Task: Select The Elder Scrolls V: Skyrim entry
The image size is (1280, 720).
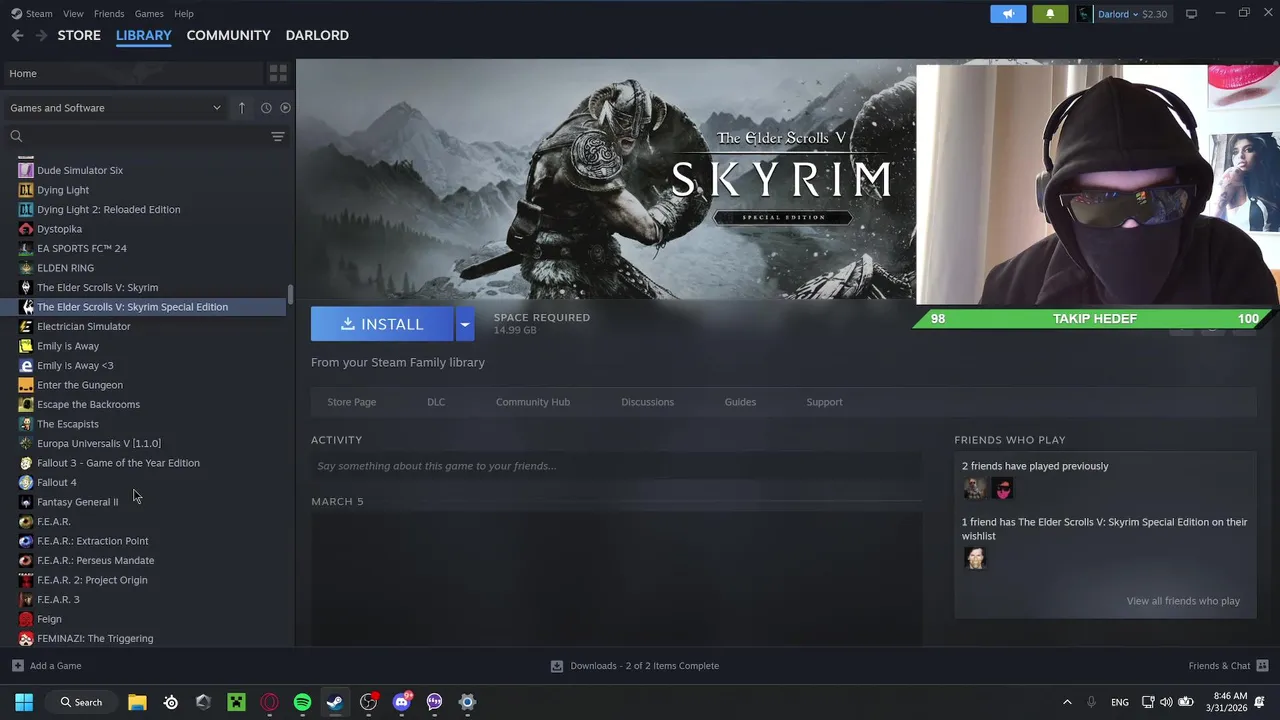Action: coord(97,287)
